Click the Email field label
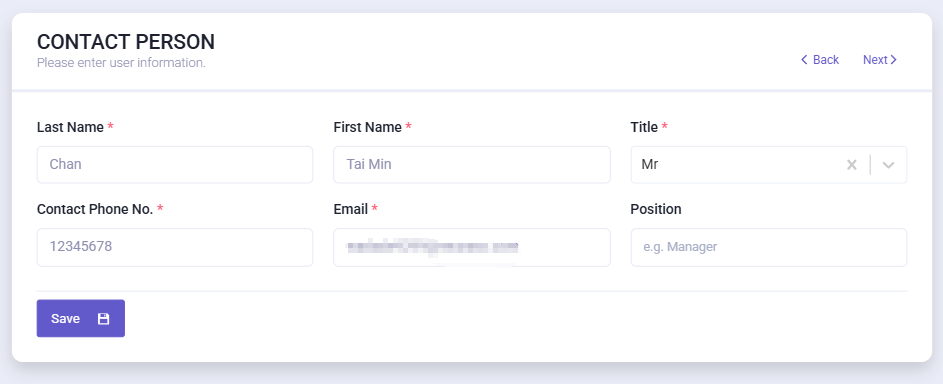The image size is (943, 384). [x=351, y=209]
